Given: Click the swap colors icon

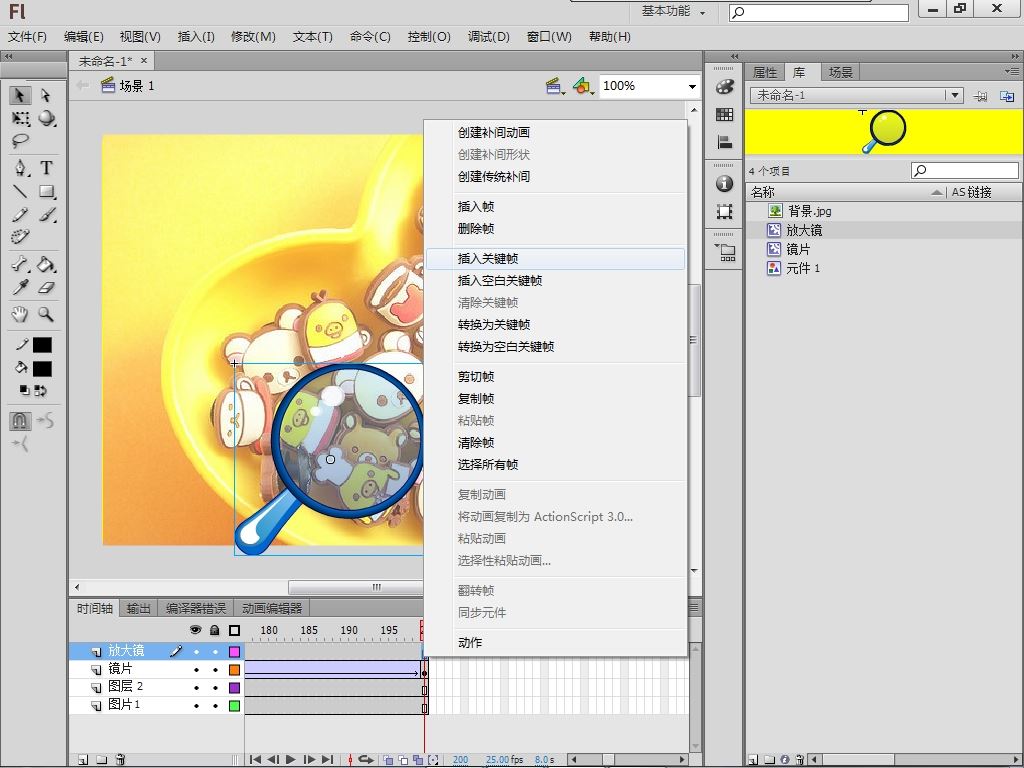Looking at the screenshot, I should tap(40, 391).
